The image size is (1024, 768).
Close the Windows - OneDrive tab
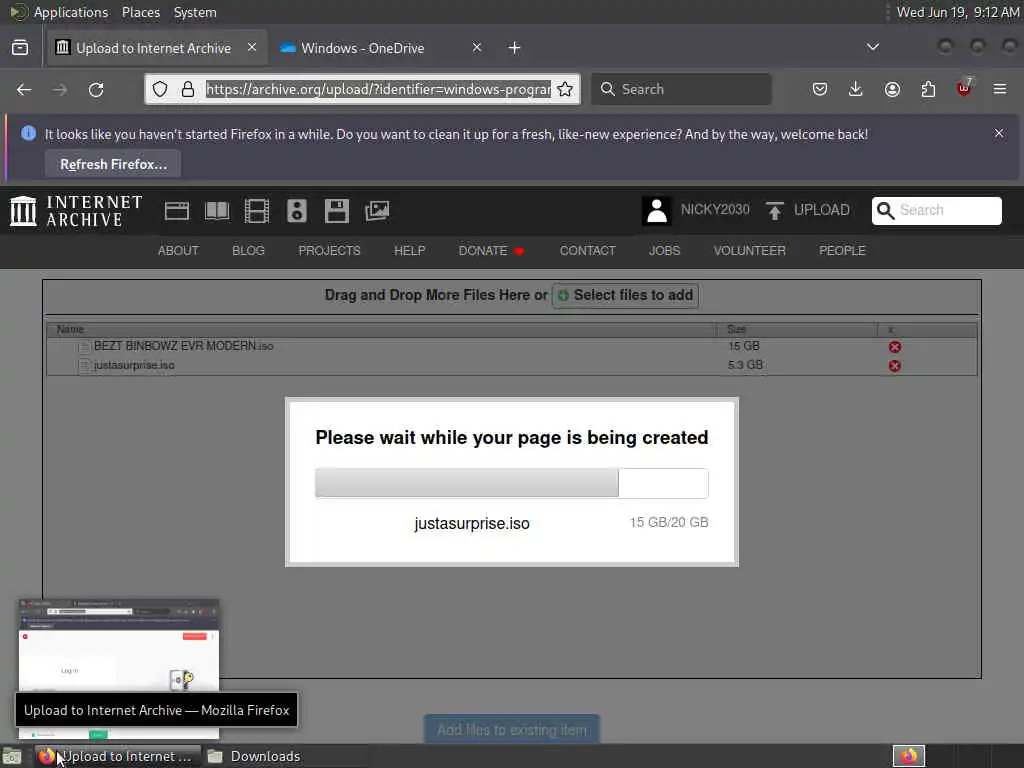(477, 47)
